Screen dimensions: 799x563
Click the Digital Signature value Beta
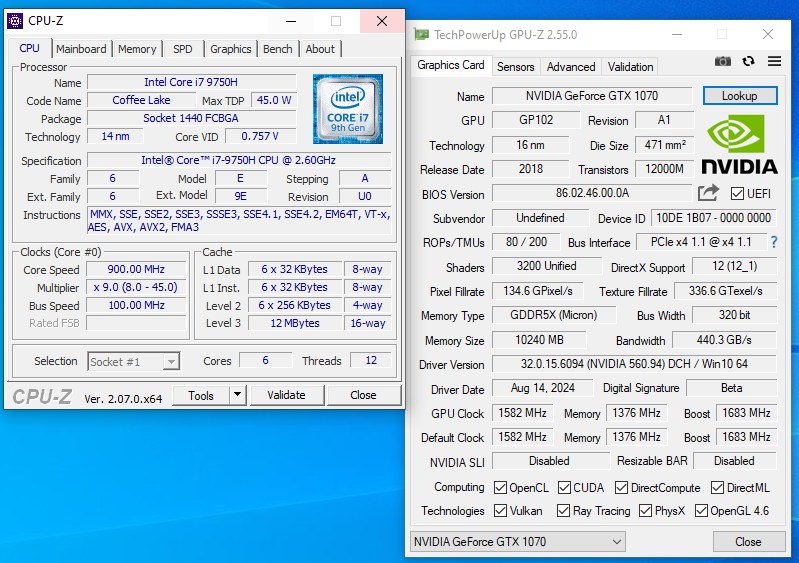pos(732,388)
